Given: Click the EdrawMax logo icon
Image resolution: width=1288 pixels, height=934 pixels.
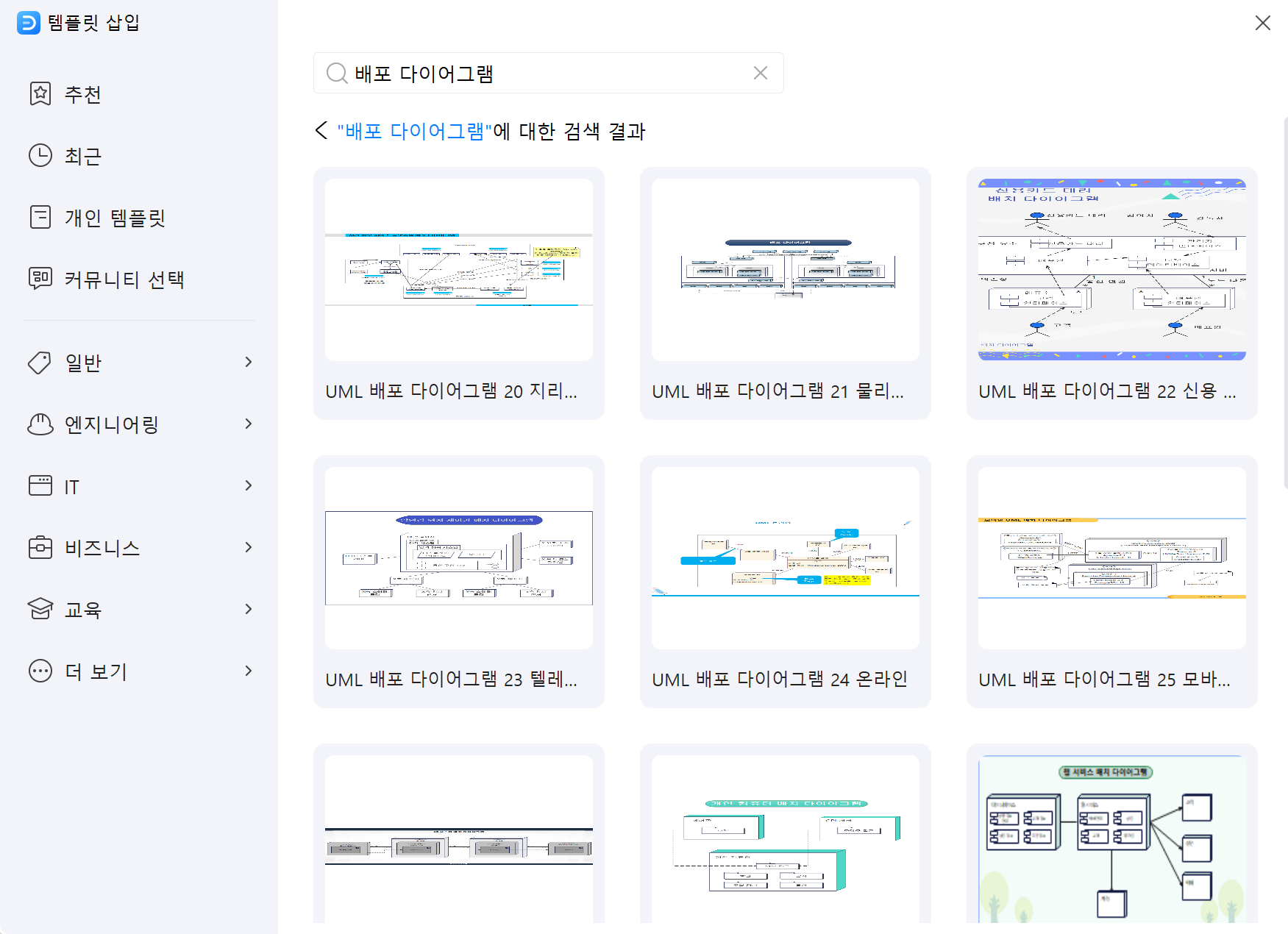Looking at the screenshot, I should pyautogui.click(x=28, y=23).
